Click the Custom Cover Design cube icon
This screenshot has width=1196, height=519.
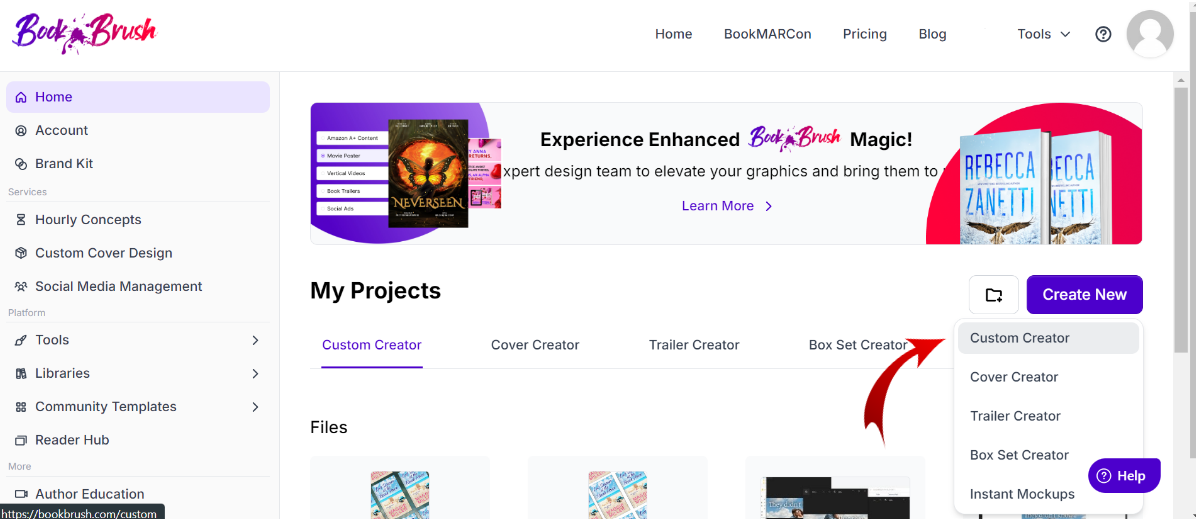(21, 253)
